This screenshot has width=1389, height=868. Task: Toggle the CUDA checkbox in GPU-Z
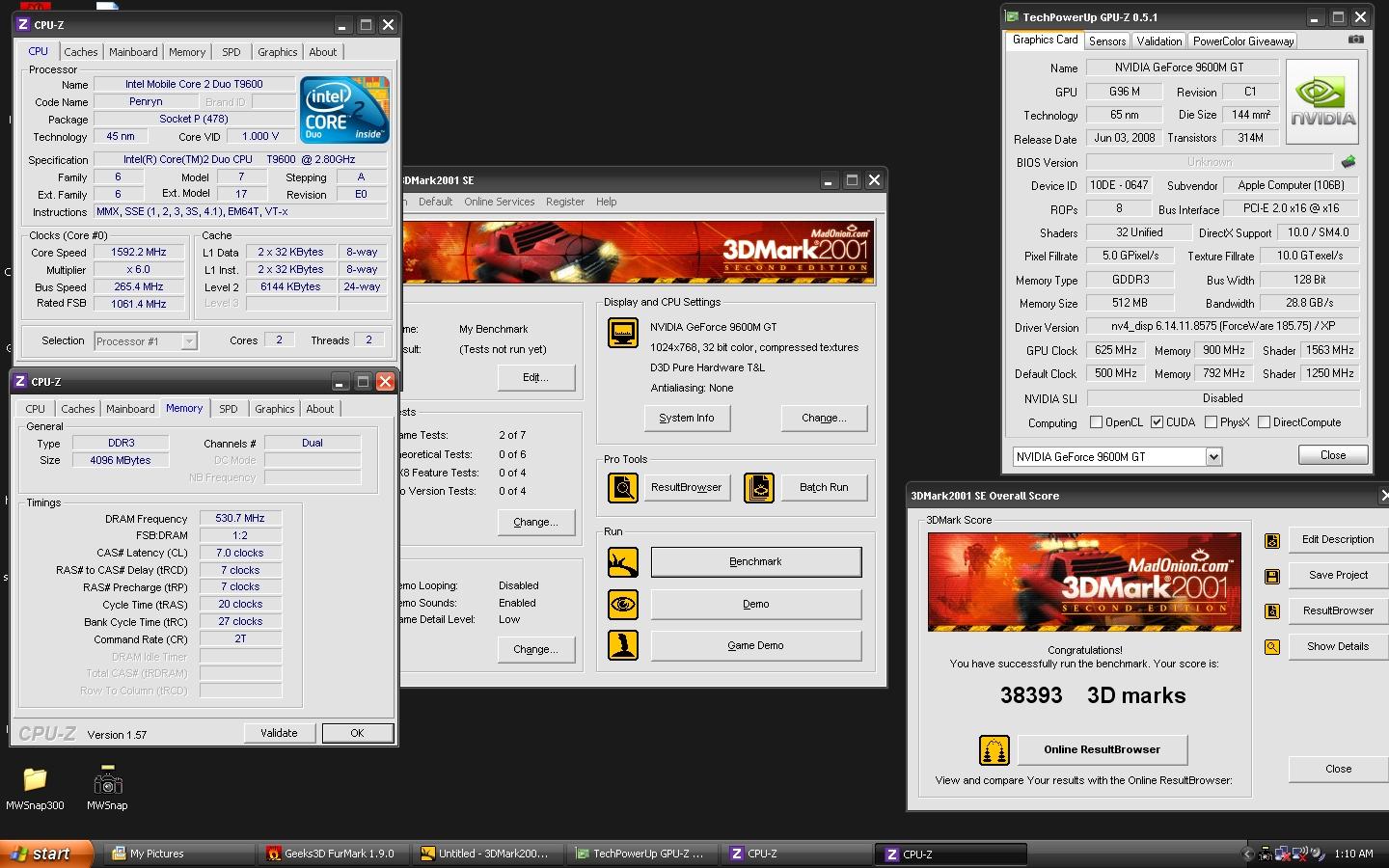pos(1157,422)
